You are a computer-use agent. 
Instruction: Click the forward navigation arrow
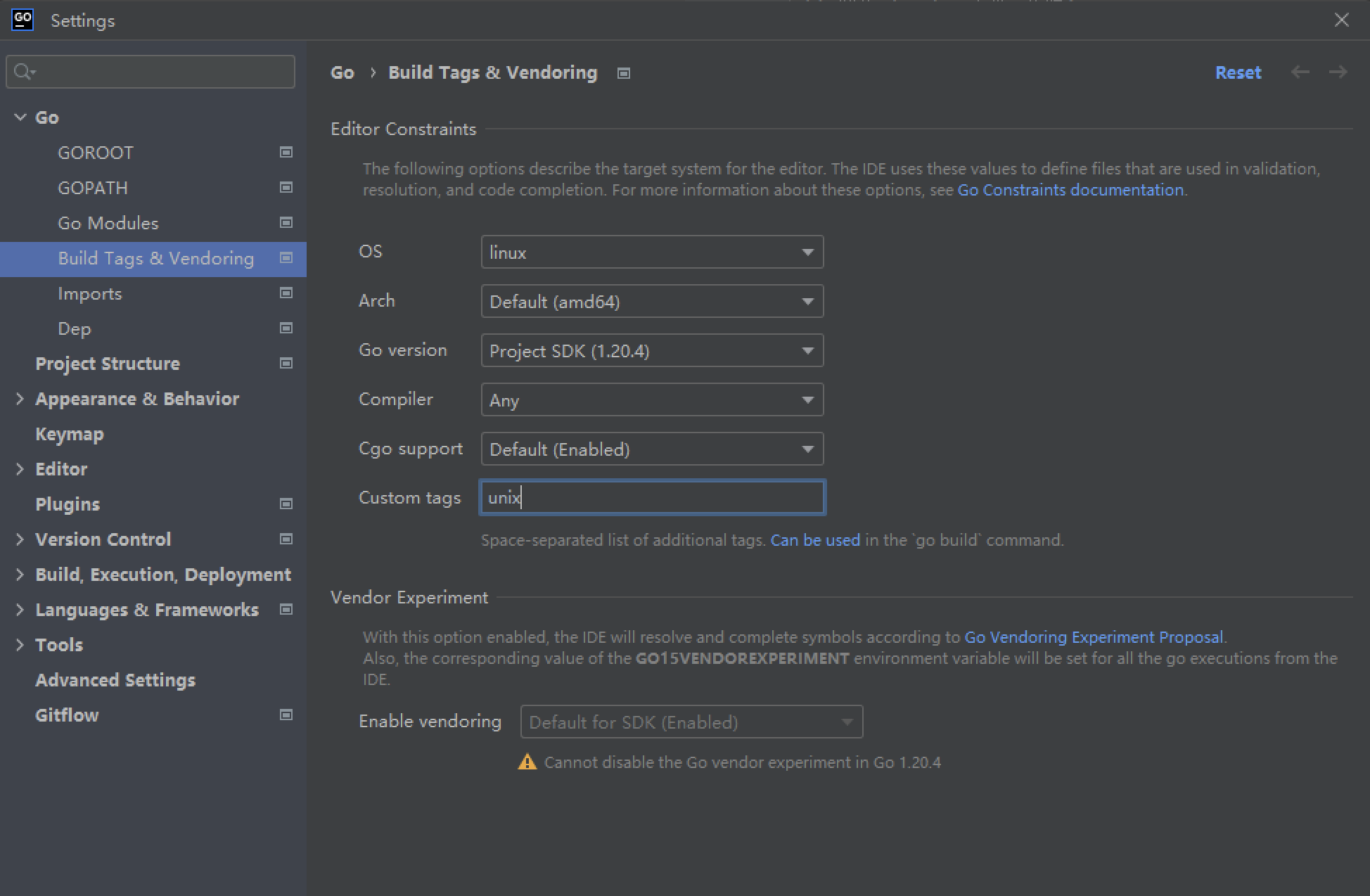(1338, 72)
